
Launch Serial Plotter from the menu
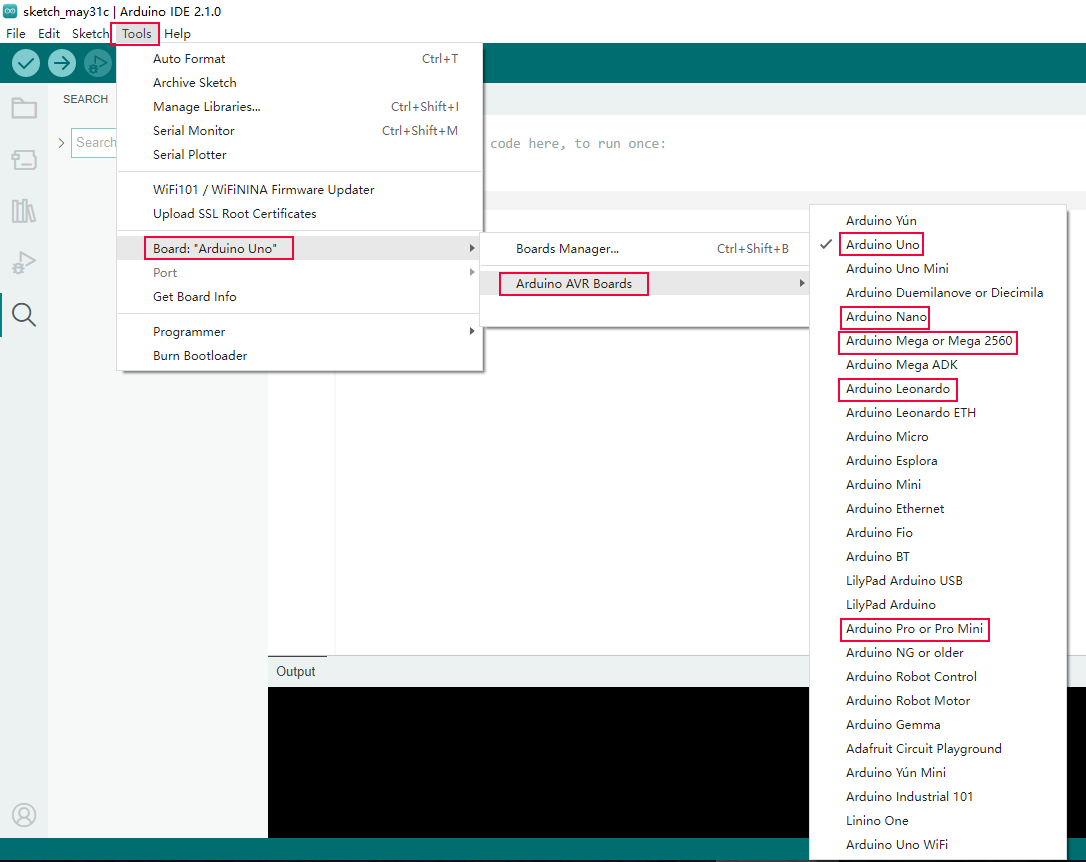pyautogui.click(x=299, y=154)
